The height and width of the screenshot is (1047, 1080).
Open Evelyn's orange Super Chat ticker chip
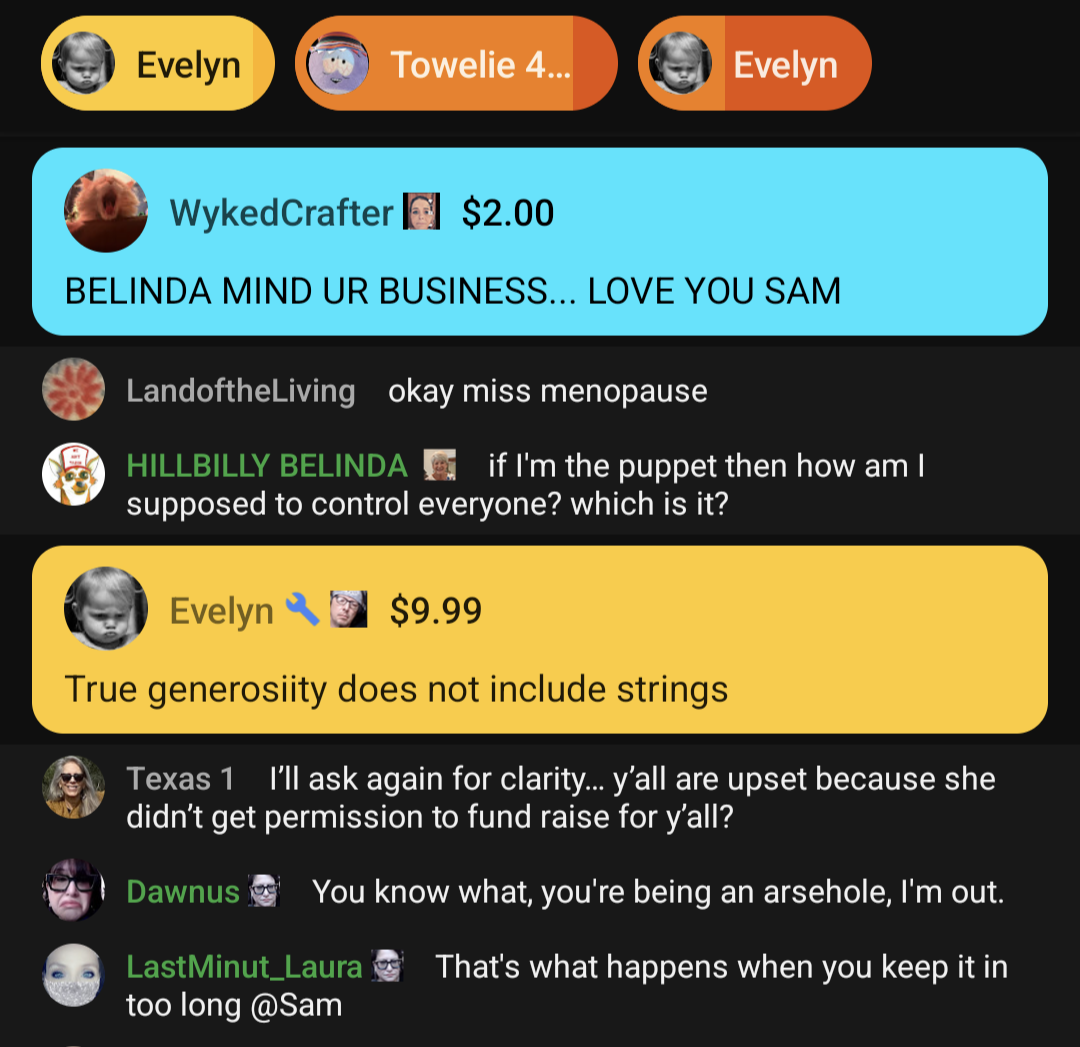(x=754, y=63)
